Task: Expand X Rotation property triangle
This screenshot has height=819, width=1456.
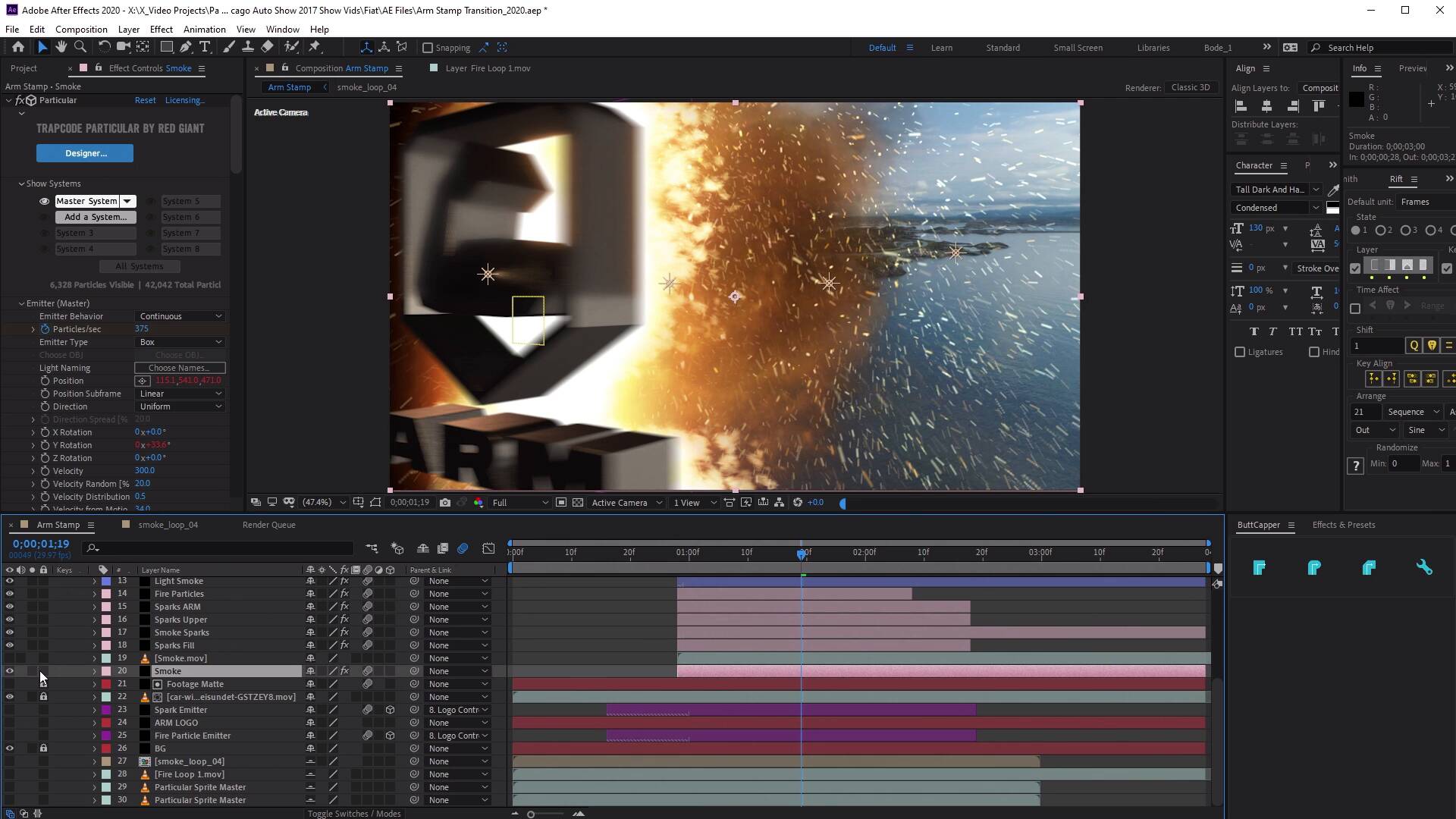Action: click(x=34, y=431)
